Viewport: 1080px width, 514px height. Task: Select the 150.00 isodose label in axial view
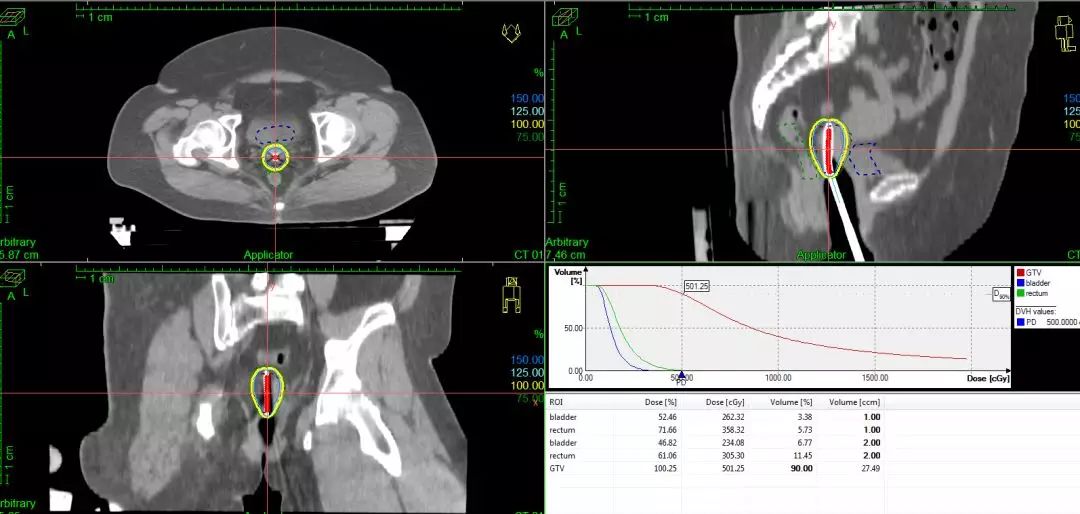click(527, 98)
